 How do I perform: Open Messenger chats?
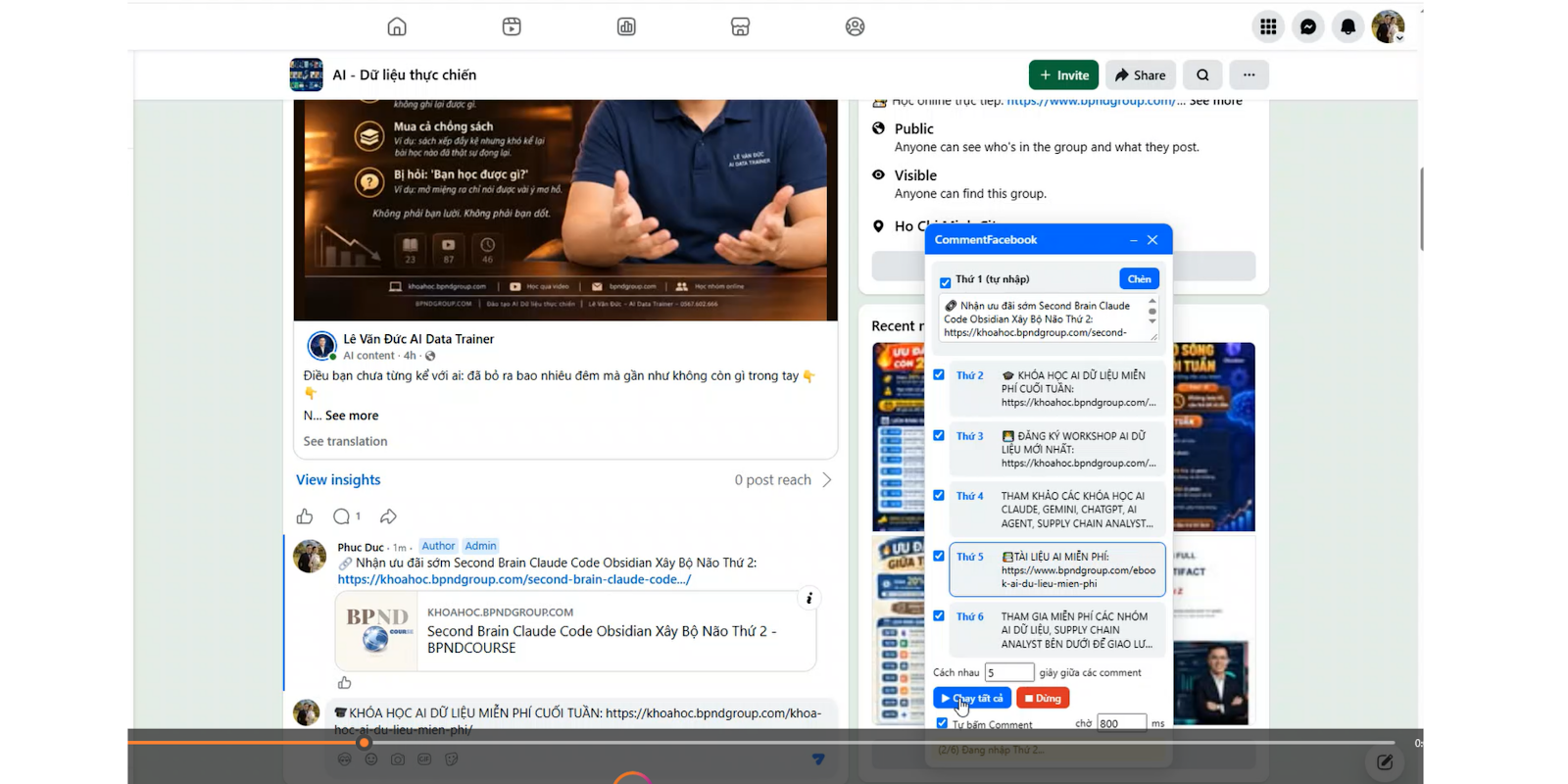point(1308,26)
